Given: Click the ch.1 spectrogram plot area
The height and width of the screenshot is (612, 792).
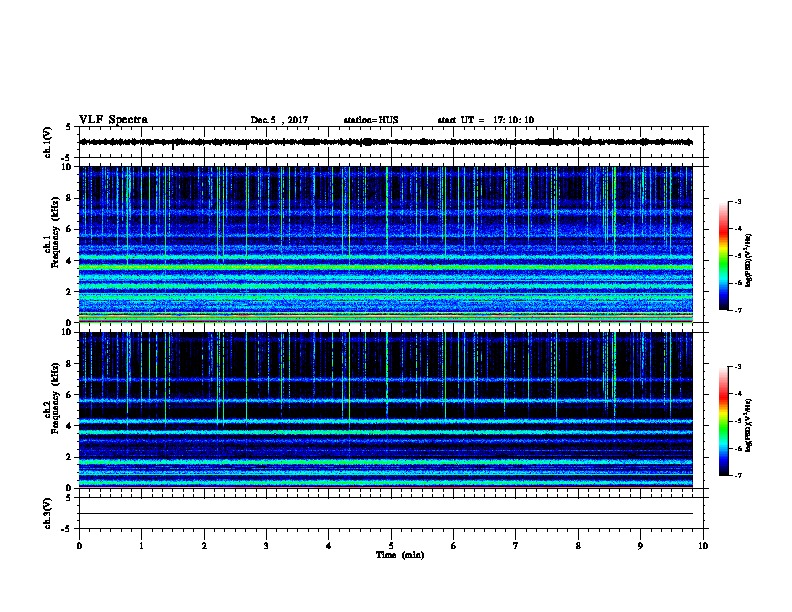Looking at the screenshot, I should point(386,244).
